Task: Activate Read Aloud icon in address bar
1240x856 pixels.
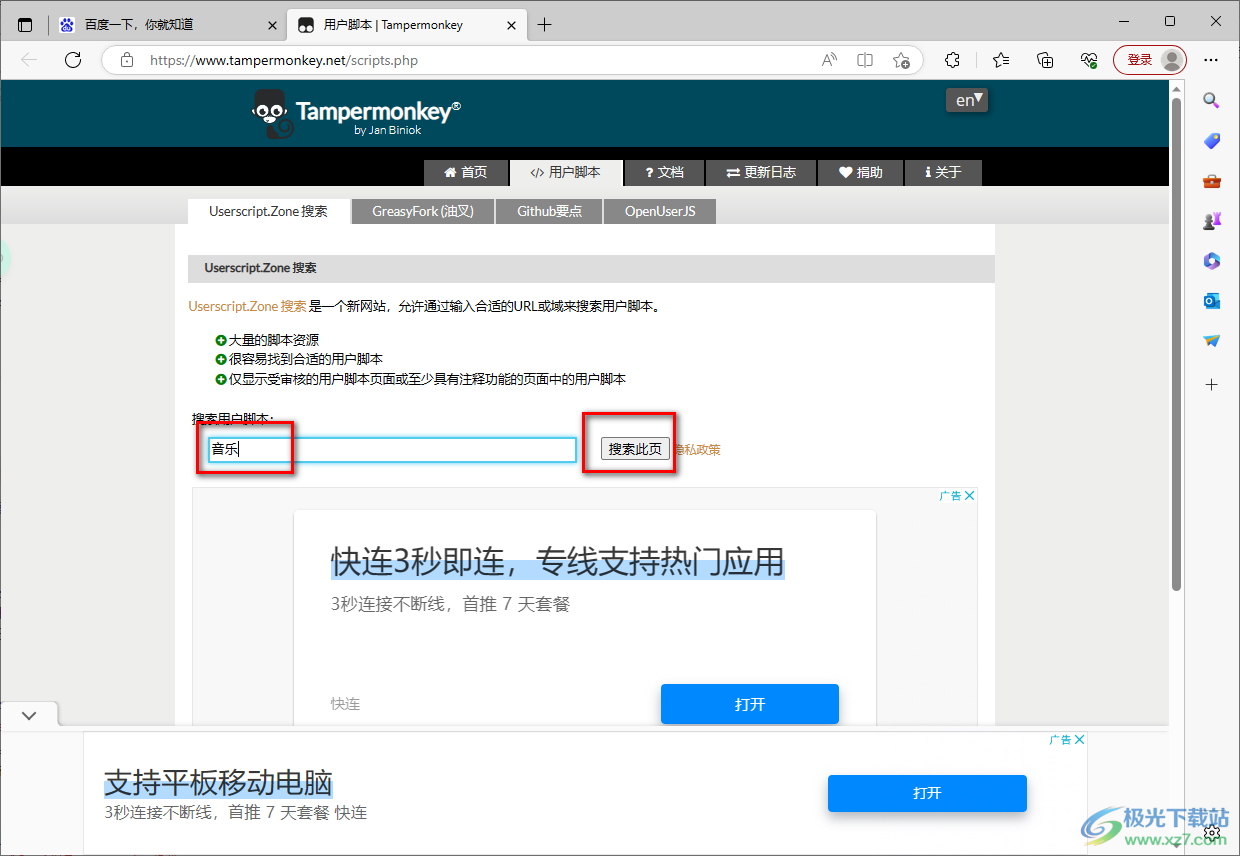Action: pos(829,60)
